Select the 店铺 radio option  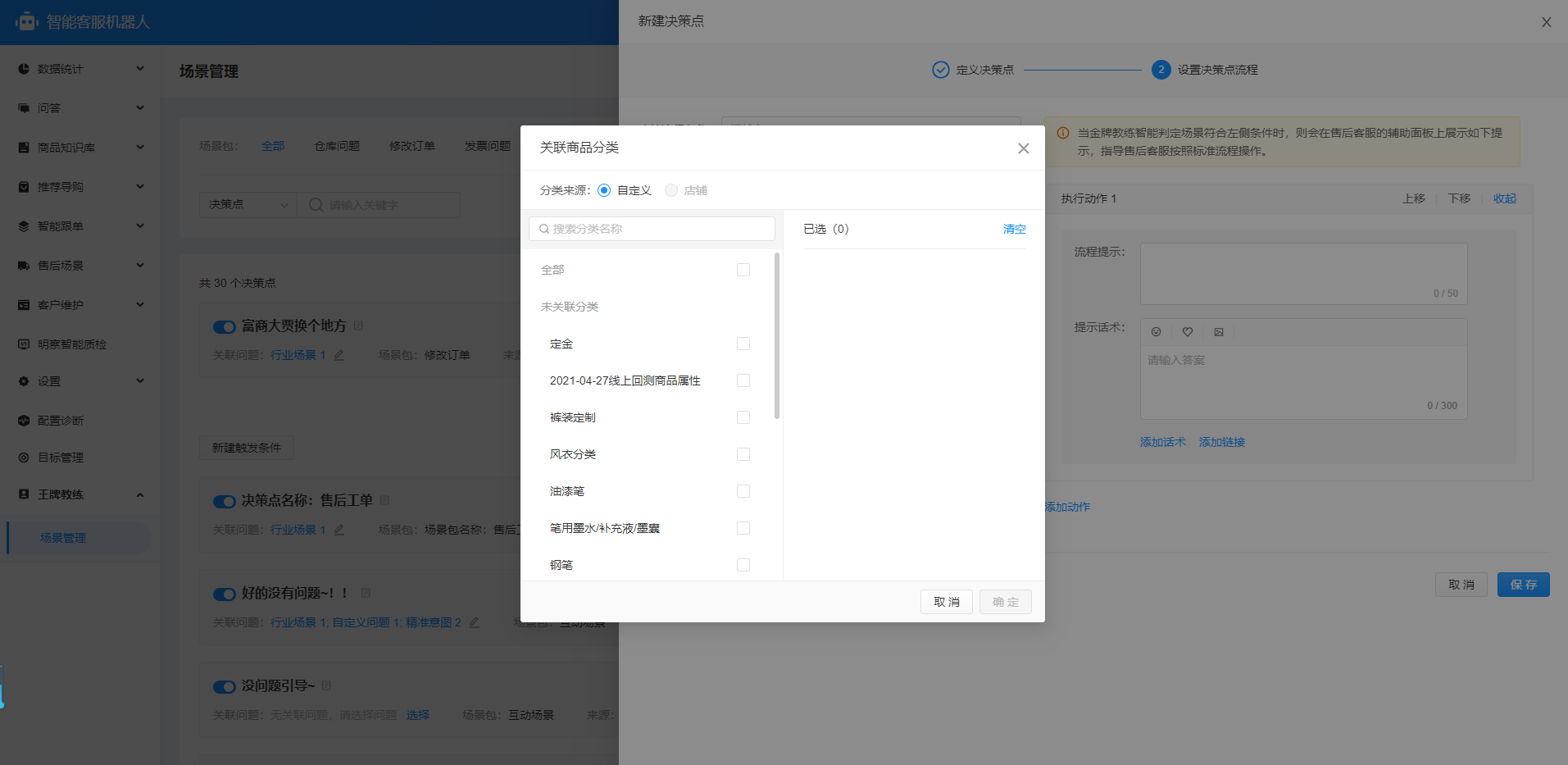(x=671, y=190)
